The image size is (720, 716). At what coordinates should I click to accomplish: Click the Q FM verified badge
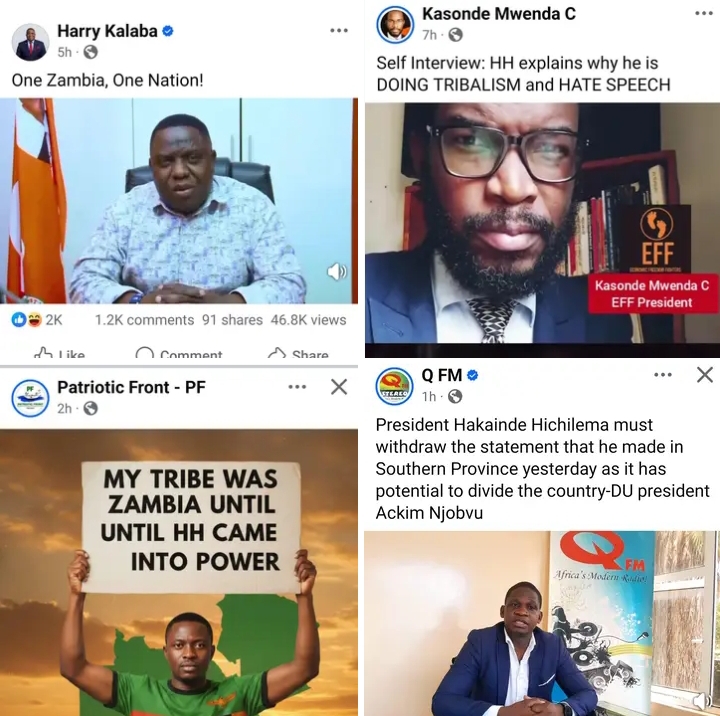click(472, 375)
